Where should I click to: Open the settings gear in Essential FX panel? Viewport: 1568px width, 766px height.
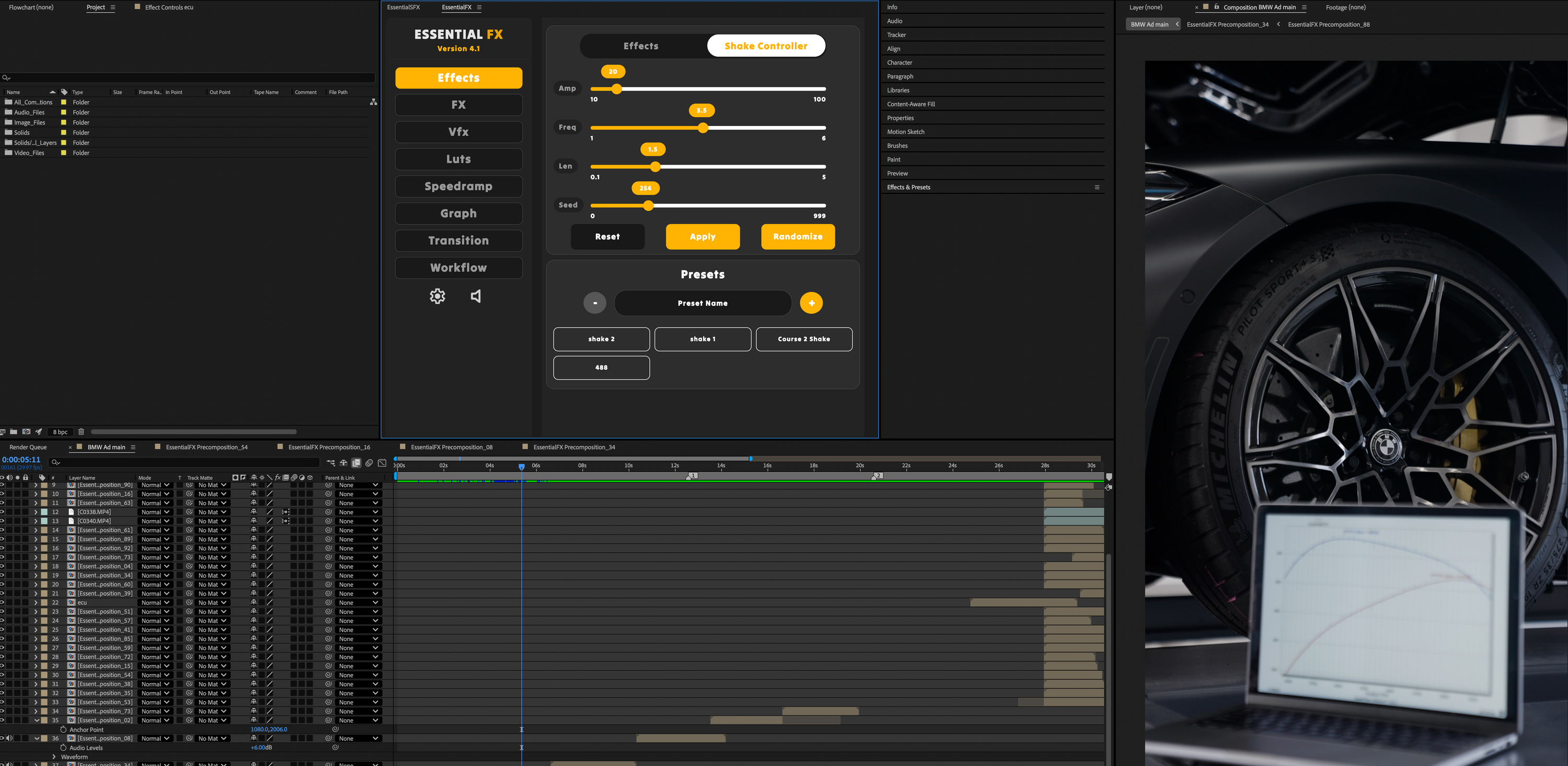(437, 296)
